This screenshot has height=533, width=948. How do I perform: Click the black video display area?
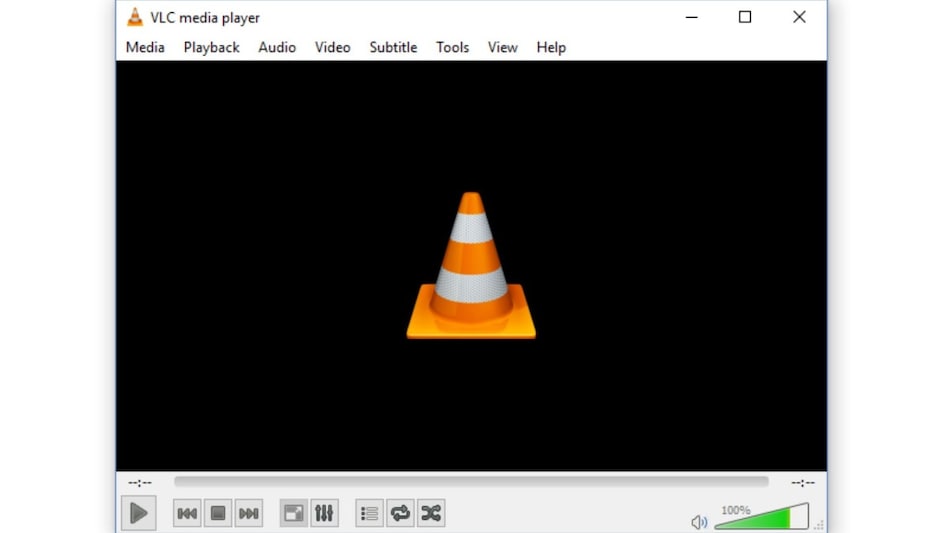click(x=471, y=265)
